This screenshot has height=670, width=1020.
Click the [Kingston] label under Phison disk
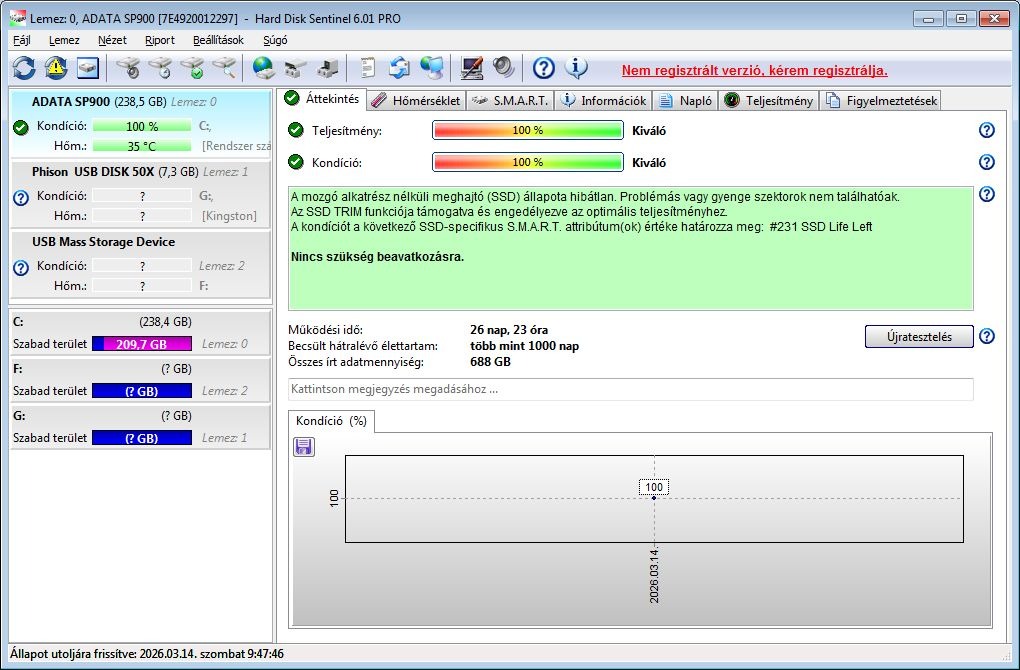coord(229,216)
